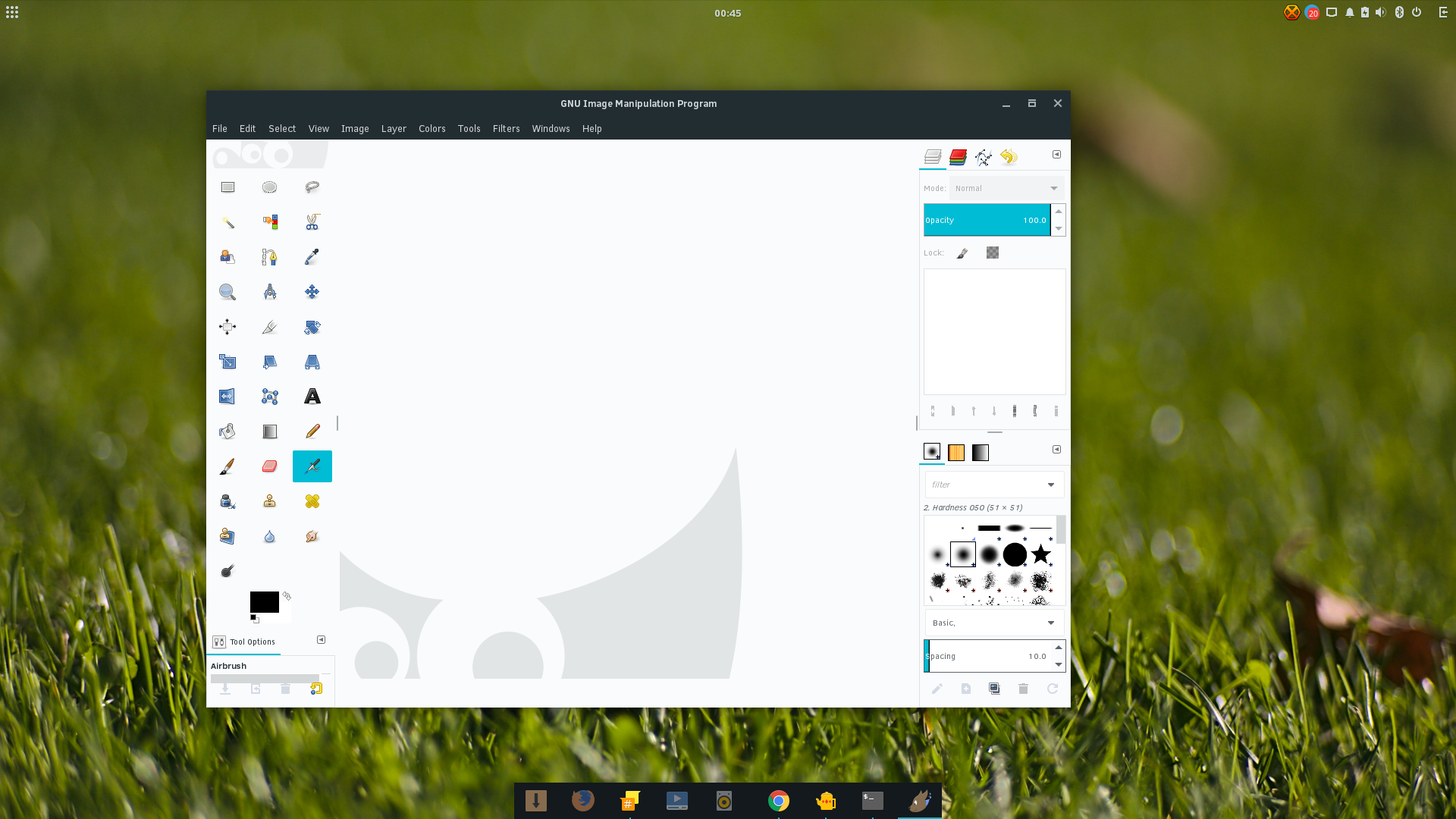Select the Color Picker eyedropper tool
Image resolution: width=1456 pixels, height=819 pixels.
312,257
